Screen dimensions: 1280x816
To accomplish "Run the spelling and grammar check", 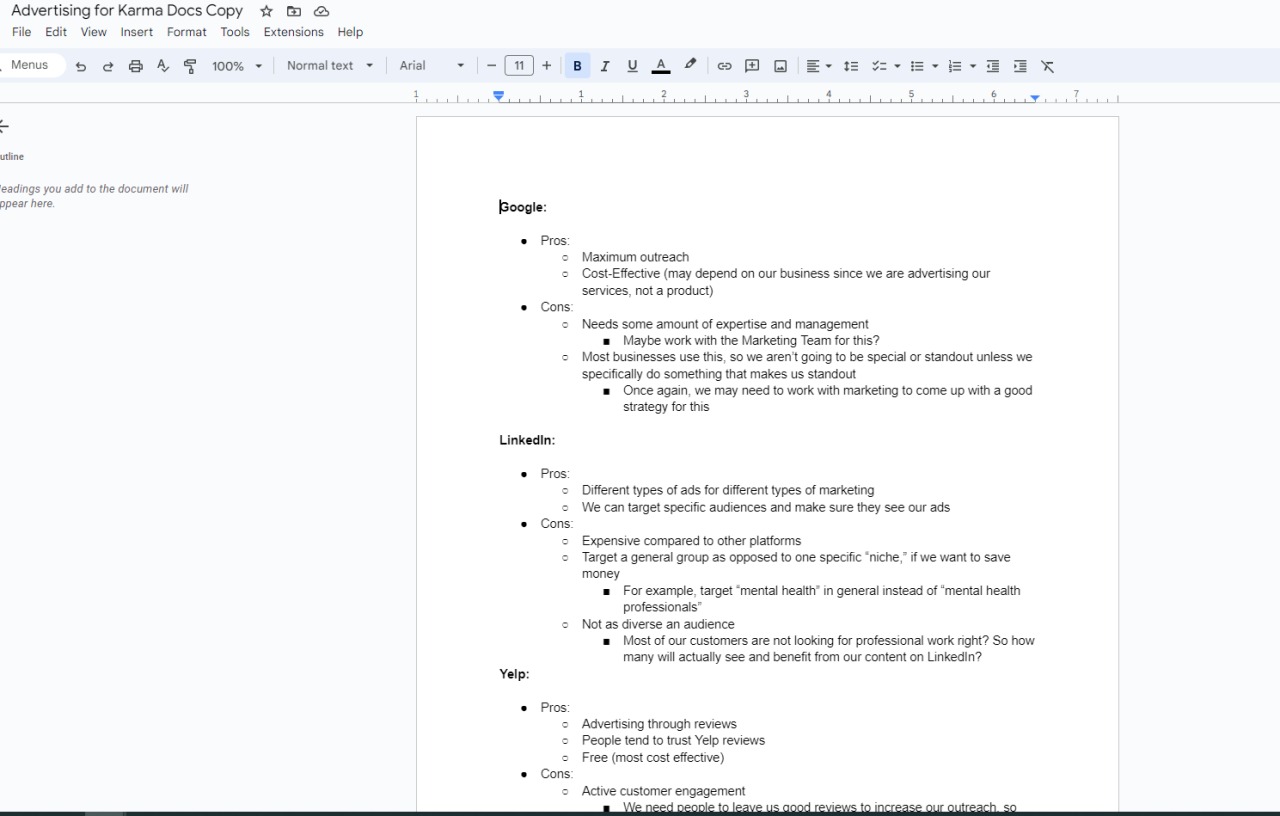I will coord(163,66).
